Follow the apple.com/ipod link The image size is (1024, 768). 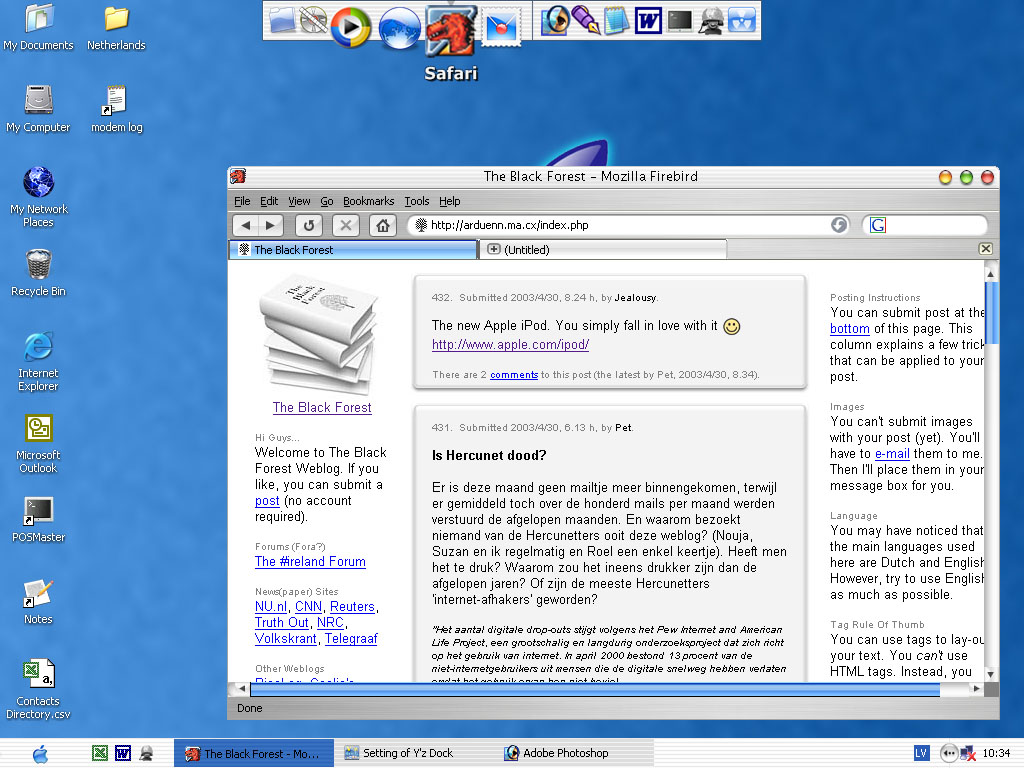511,345
